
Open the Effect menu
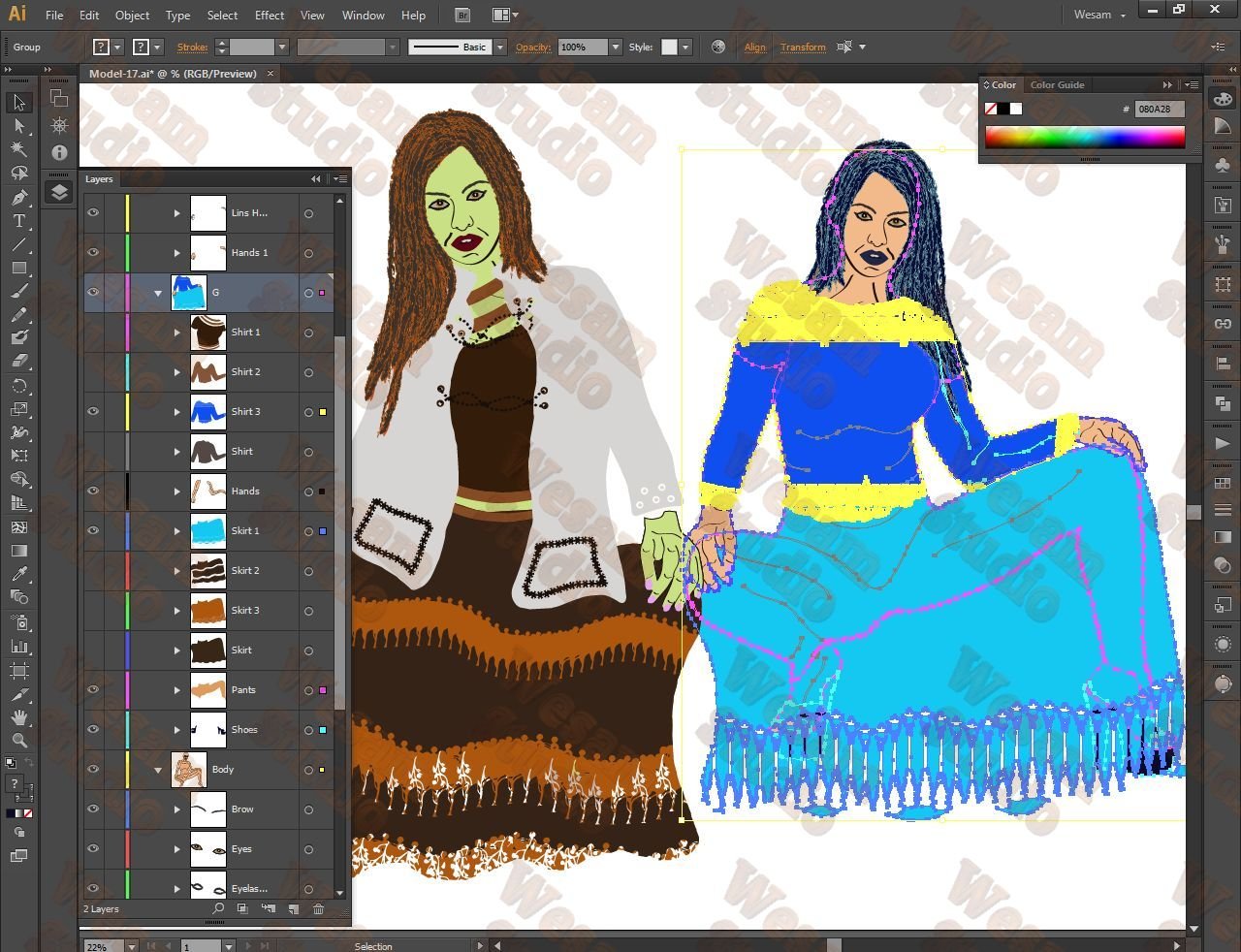(270, 16)
